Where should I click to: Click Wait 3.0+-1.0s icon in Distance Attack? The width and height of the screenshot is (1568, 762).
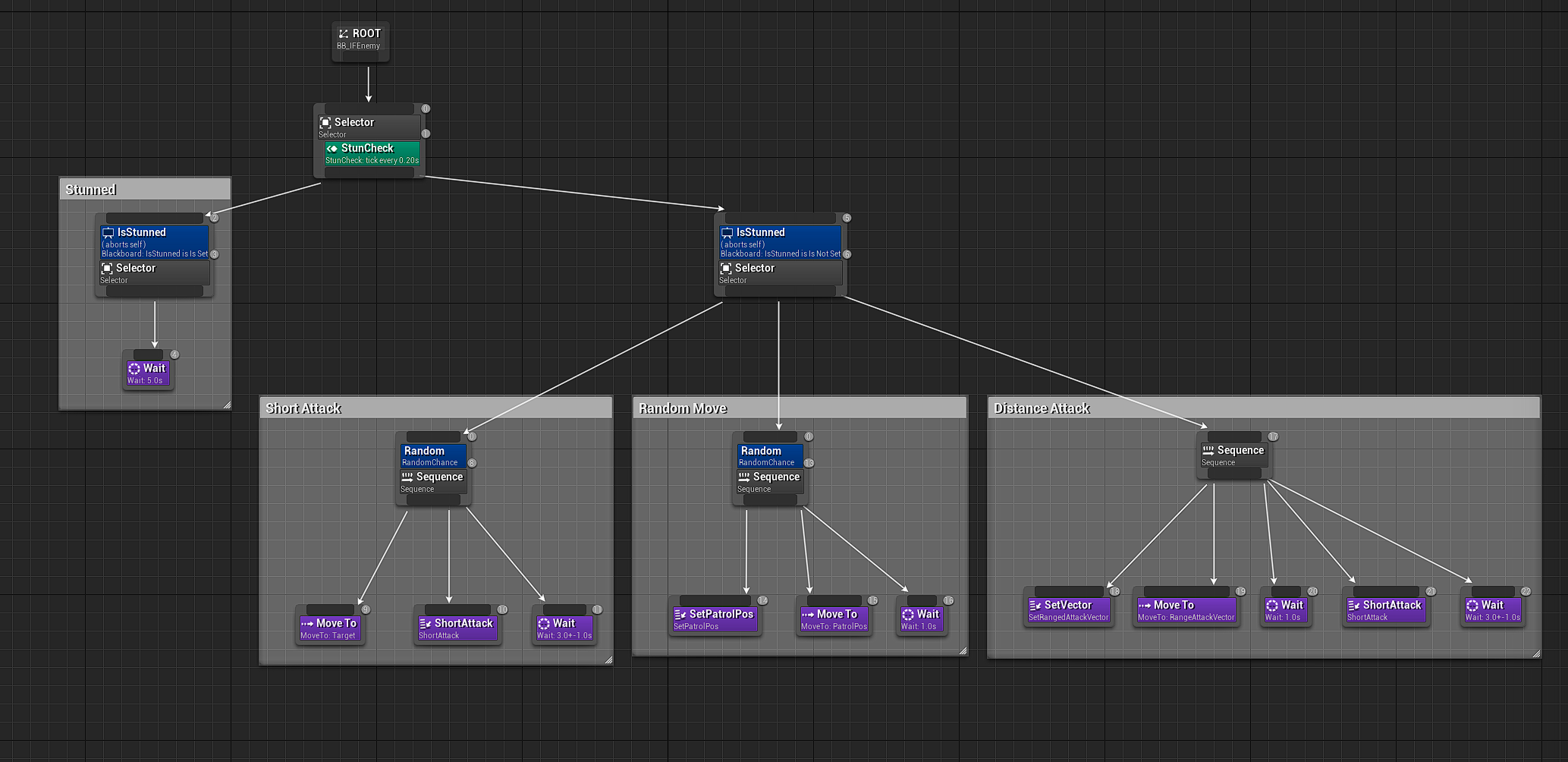(1472, 606)
